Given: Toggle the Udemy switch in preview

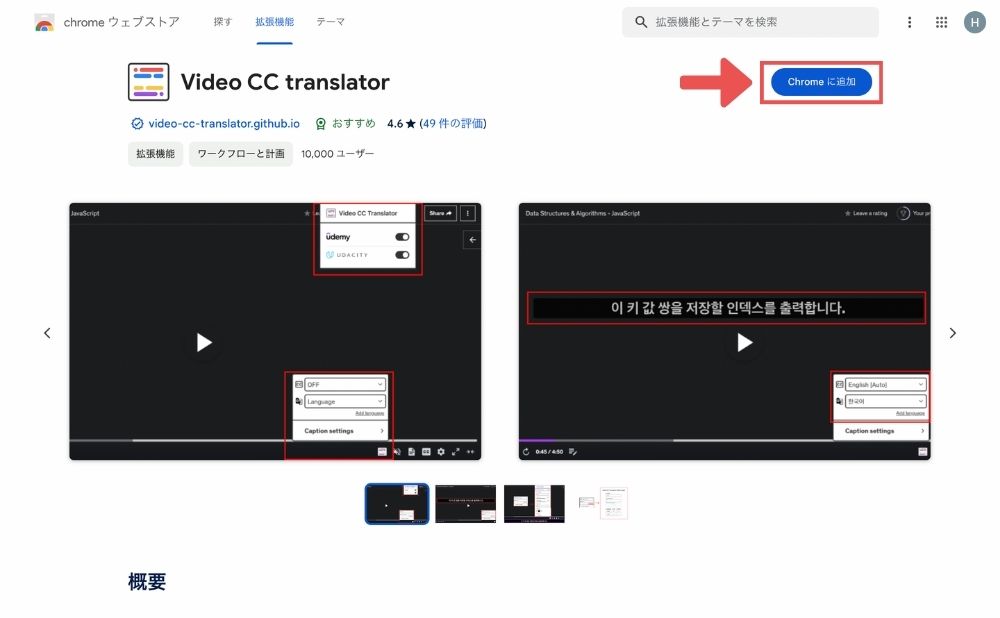Looking at the screenshot, I should (x=402, y=237).
